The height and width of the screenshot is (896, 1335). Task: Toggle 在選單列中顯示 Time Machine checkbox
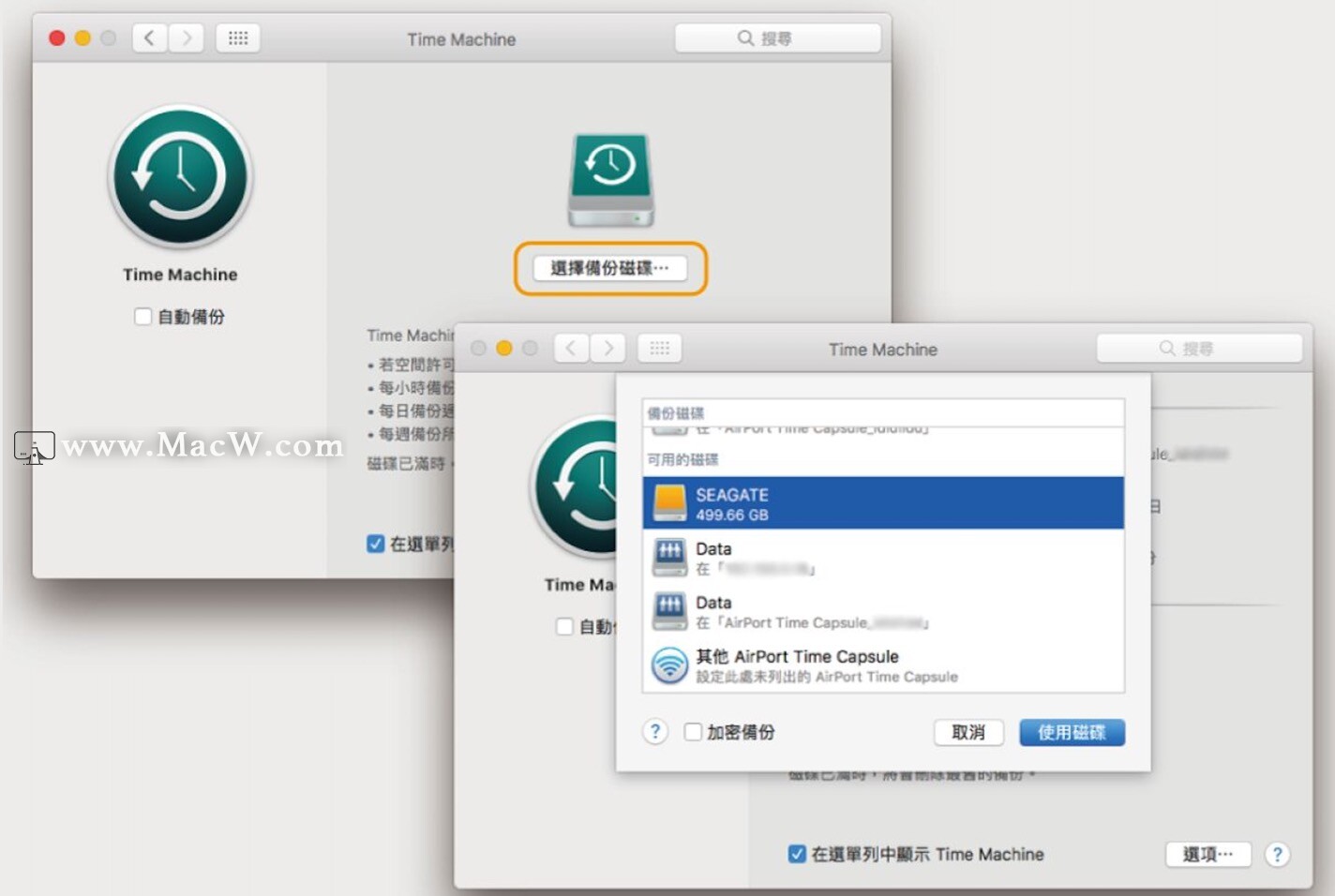point(797,854)
